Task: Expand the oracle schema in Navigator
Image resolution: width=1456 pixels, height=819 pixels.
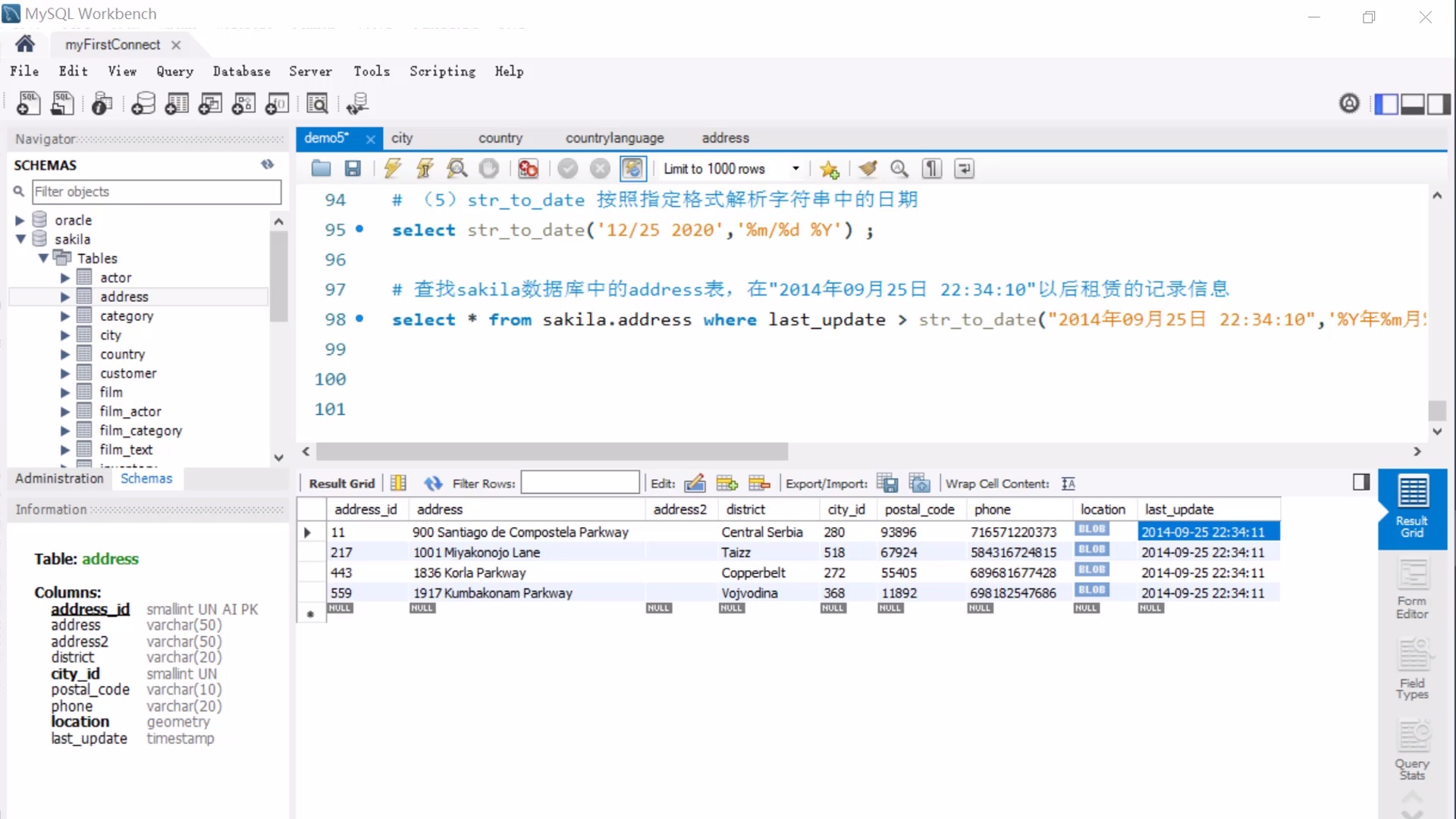Action: [x=18, y=219]
